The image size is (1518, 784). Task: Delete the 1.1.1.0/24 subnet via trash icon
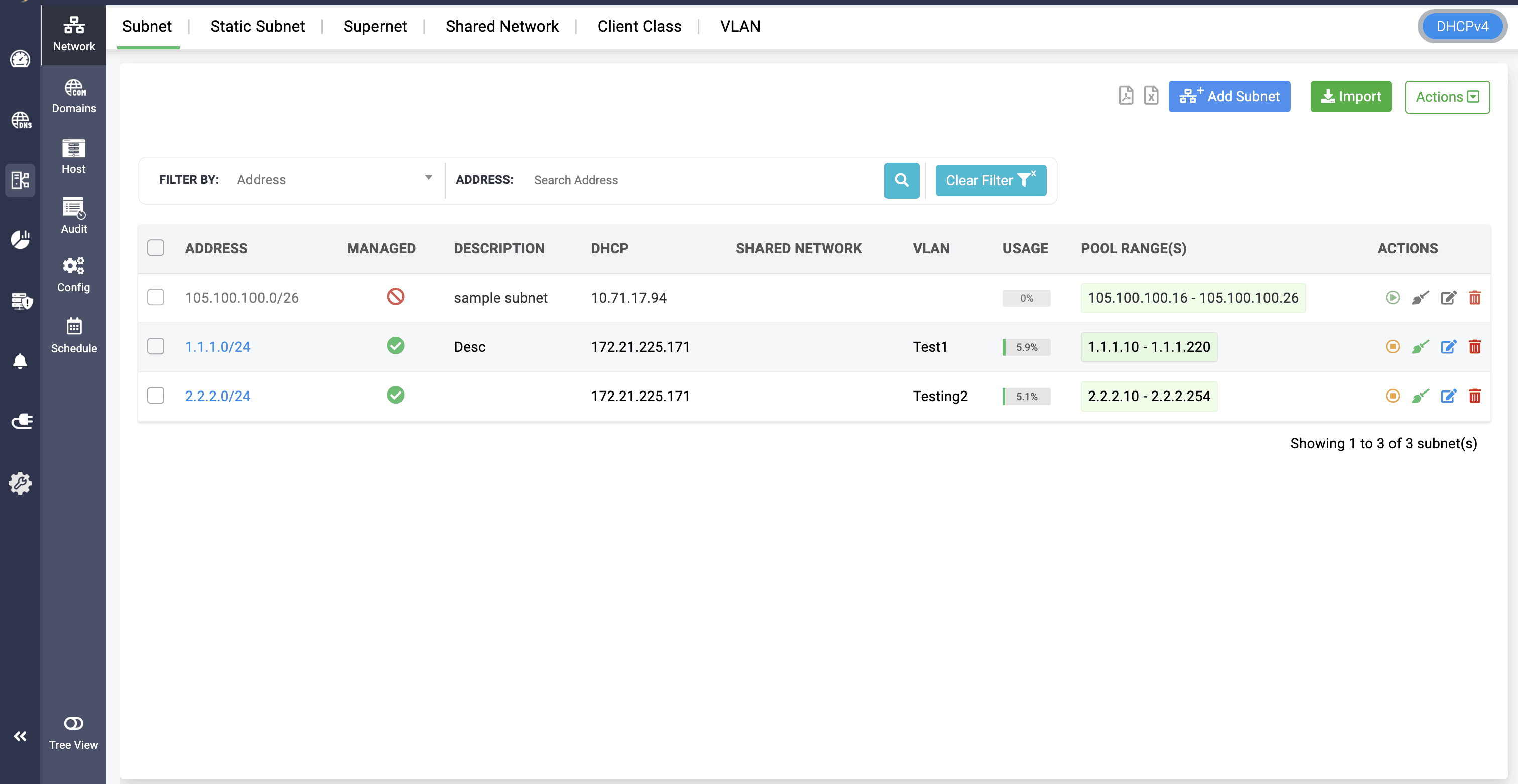pyautogui.click(x=1474, y=347)
